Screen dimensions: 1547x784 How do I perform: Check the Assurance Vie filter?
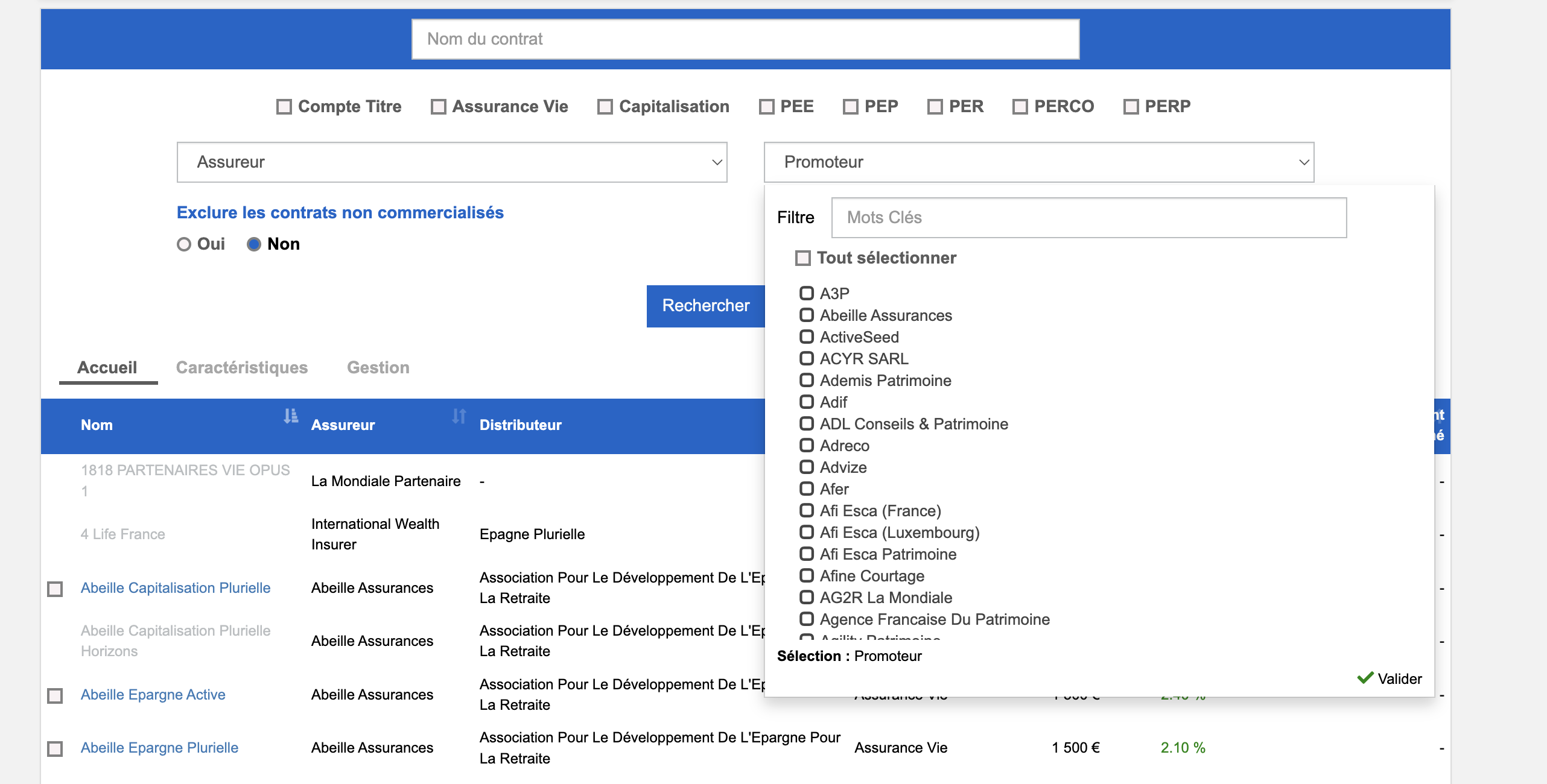click(x=439, y=107)
